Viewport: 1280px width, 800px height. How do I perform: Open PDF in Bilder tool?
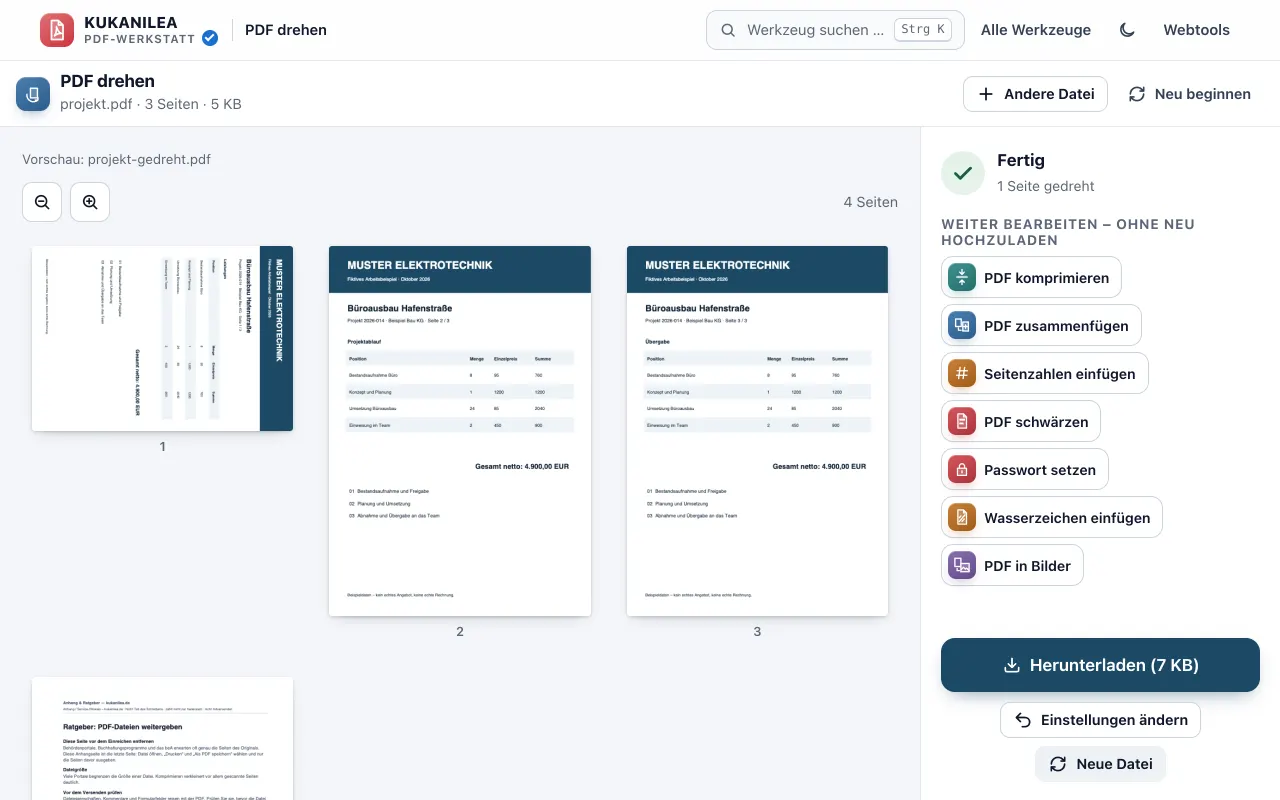[1012, 566]
